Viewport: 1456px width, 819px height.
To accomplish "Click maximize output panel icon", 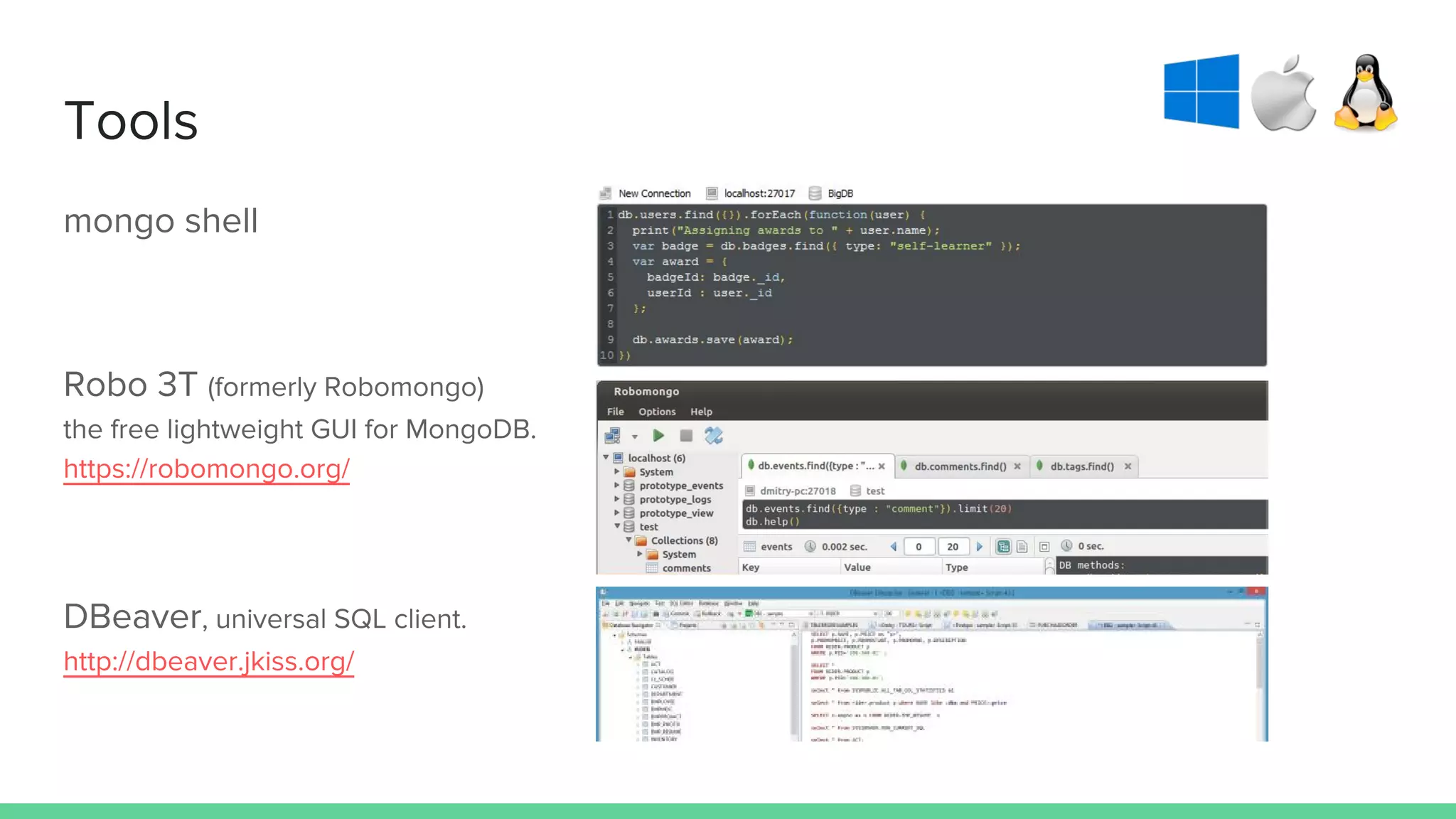I will [x=1044, y=547].
